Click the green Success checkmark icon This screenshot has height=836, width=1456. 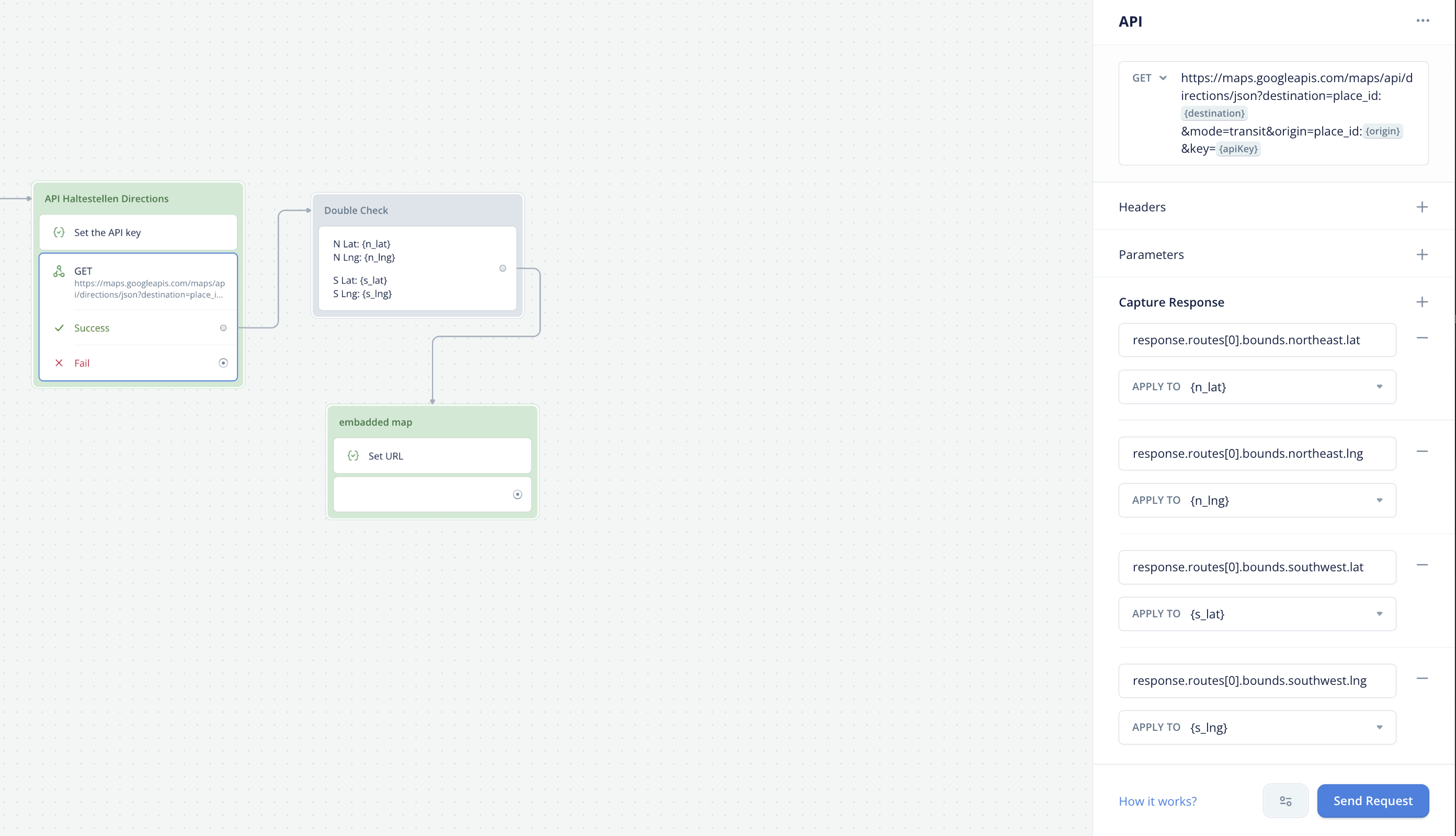coord(59,328)
